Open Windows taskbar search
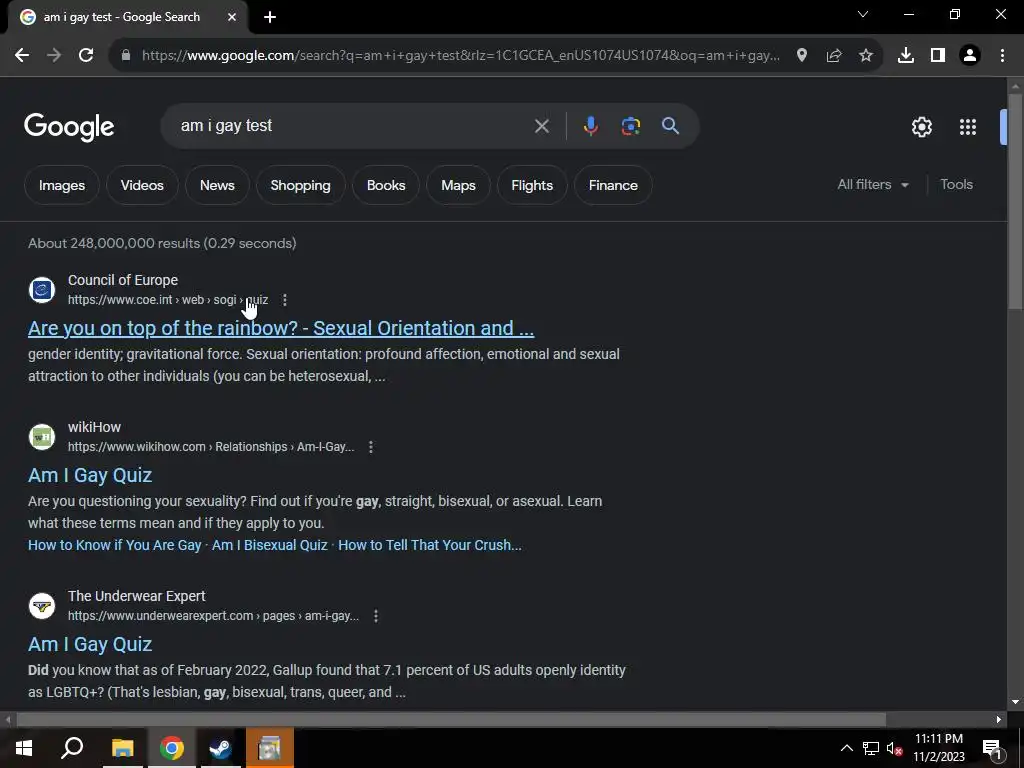1024x768 pixels. point(72,748)
